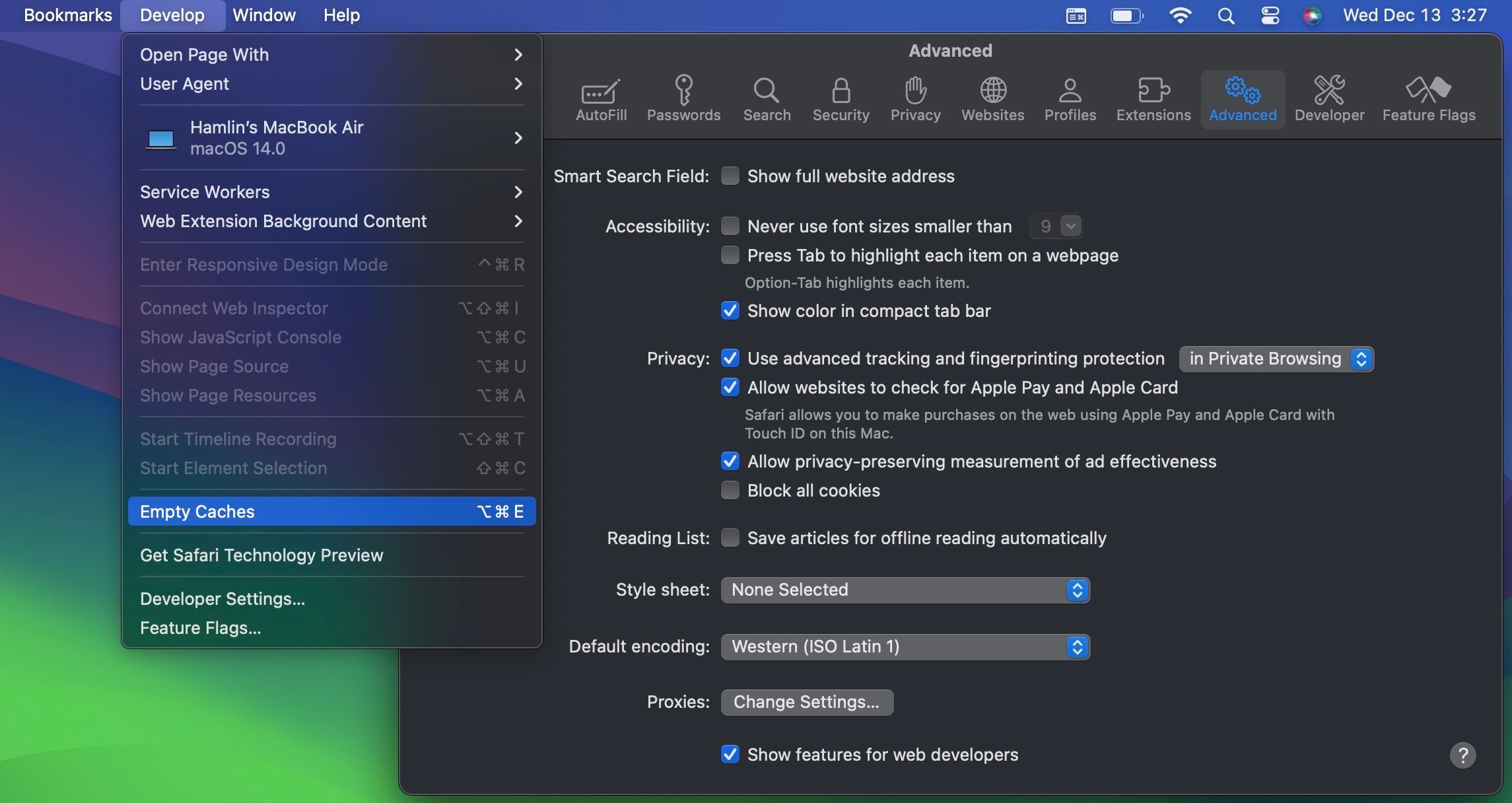Switch to the Security settings pane

coord(841,98)
